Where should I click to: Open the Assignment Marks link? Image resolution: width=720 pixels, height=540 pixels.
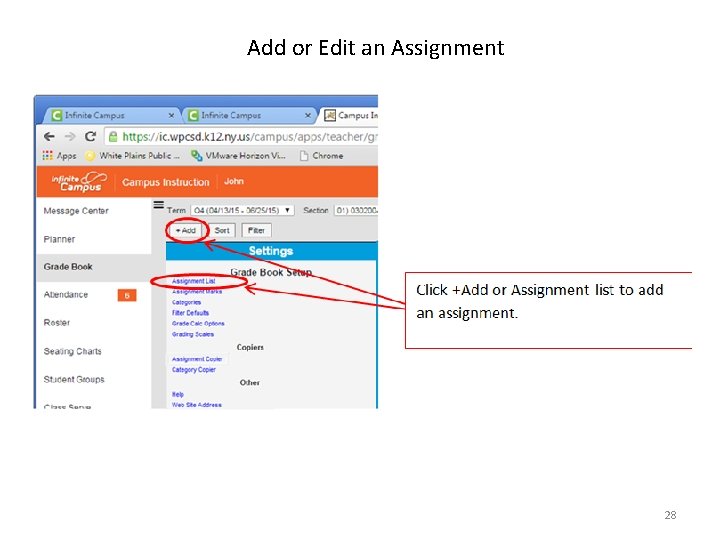(x=197, y=292)
